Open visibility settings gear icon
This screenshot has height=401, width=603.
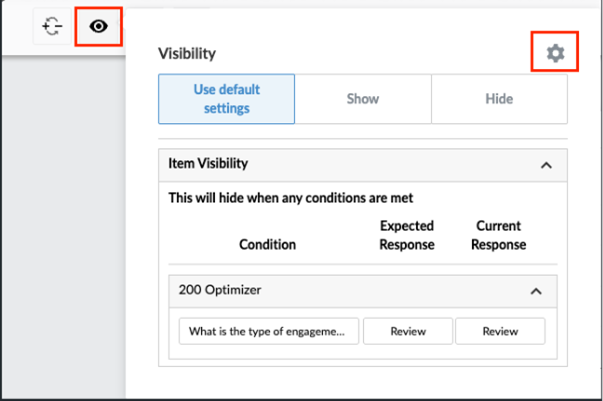pyautogui.click(x=555, y=53)
